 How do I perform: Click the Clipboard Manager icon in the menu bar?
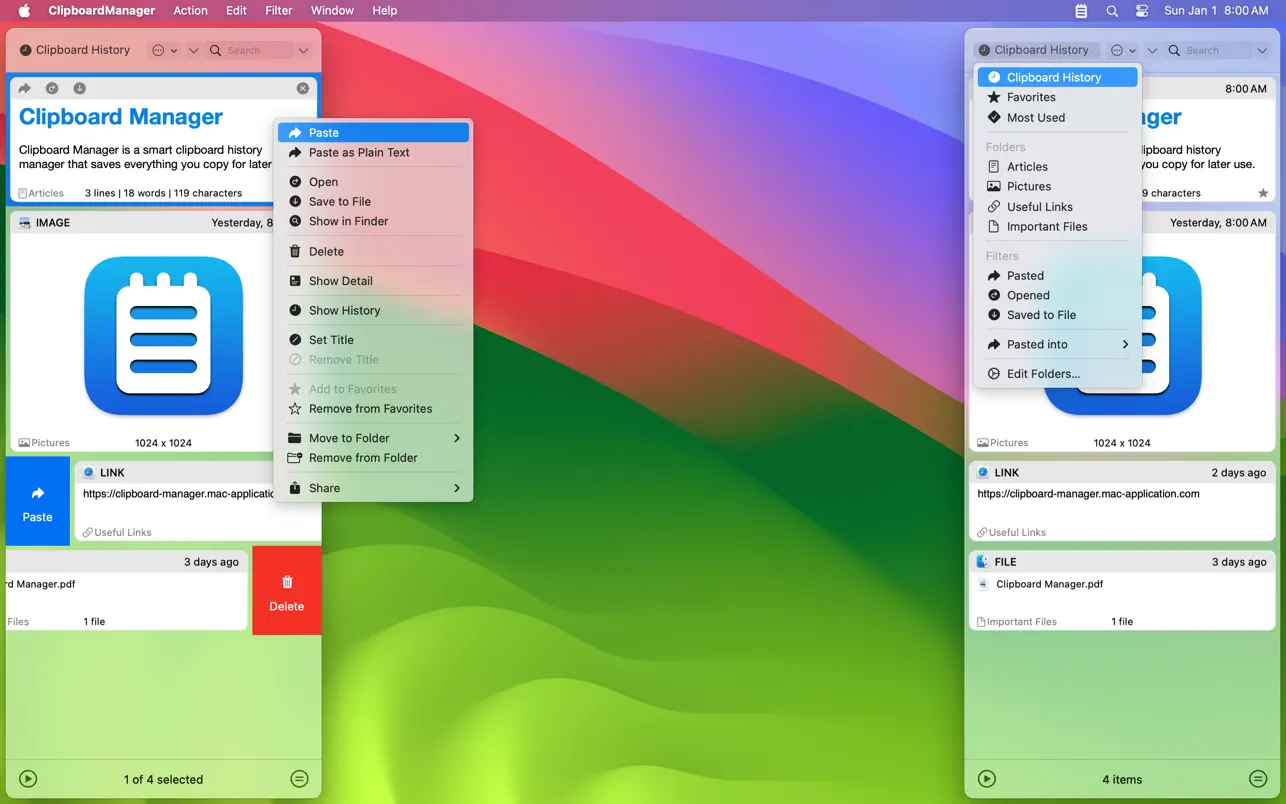(1081, 11)
